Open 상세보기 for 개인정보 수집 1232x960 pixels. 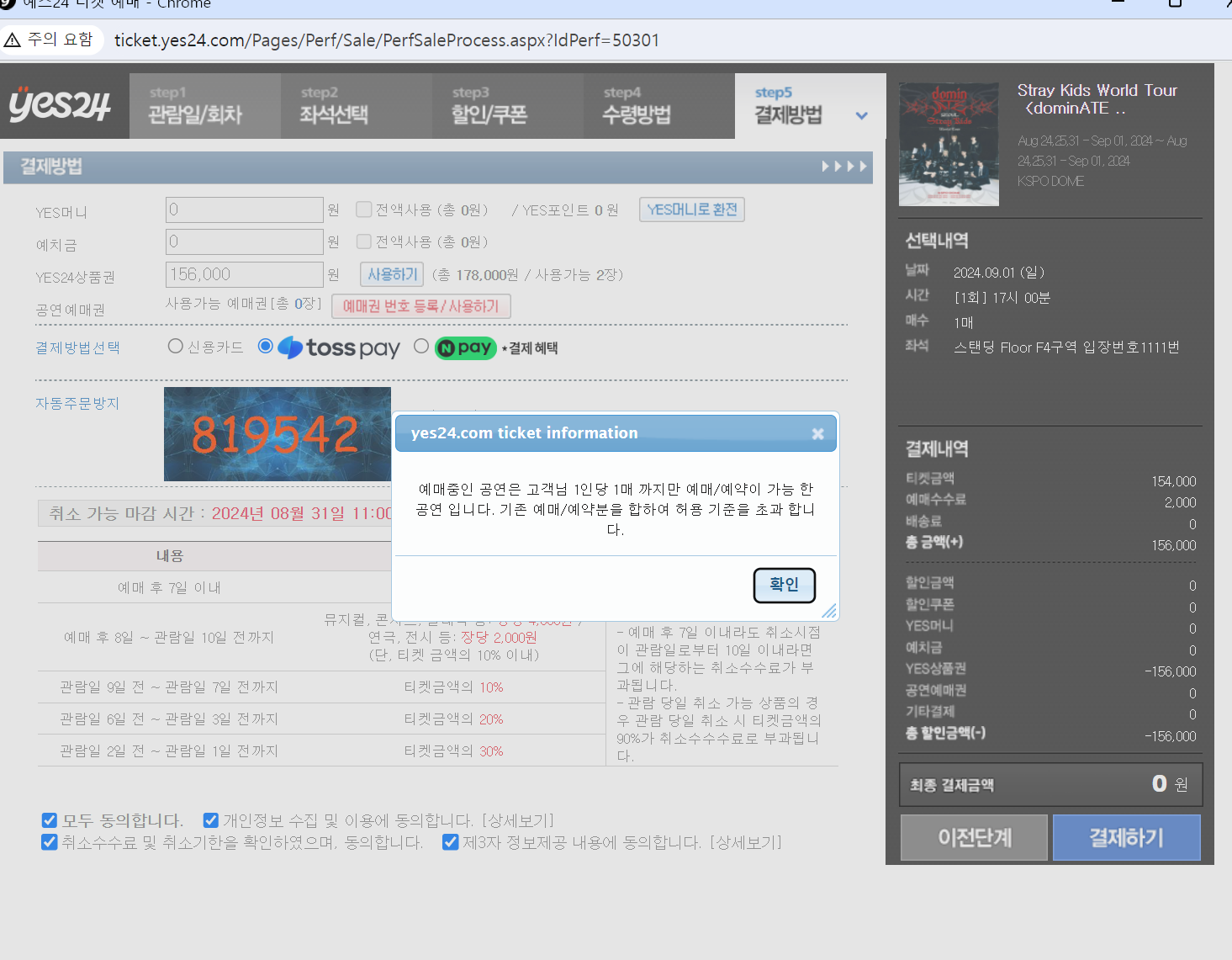point(518,820)
